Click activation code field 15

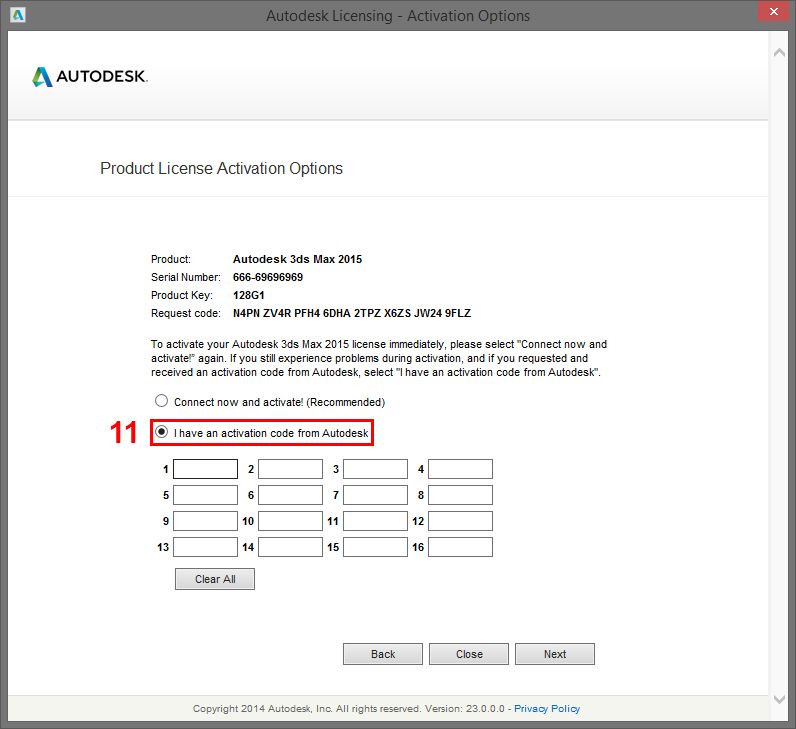point(375,547)
